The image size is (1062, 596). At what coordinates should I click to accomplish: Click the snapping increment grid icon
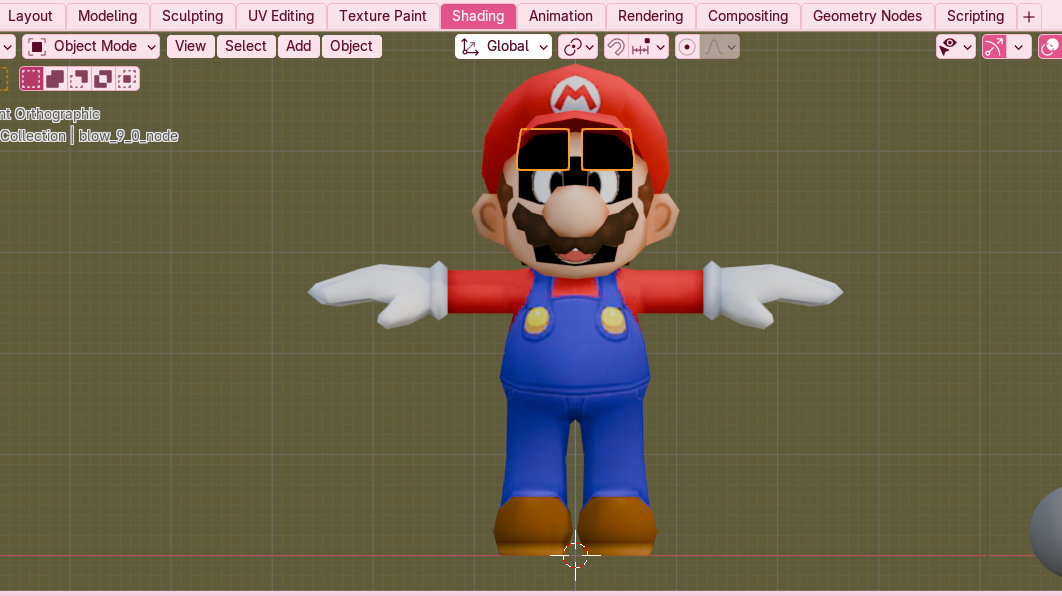pos(641,47)
